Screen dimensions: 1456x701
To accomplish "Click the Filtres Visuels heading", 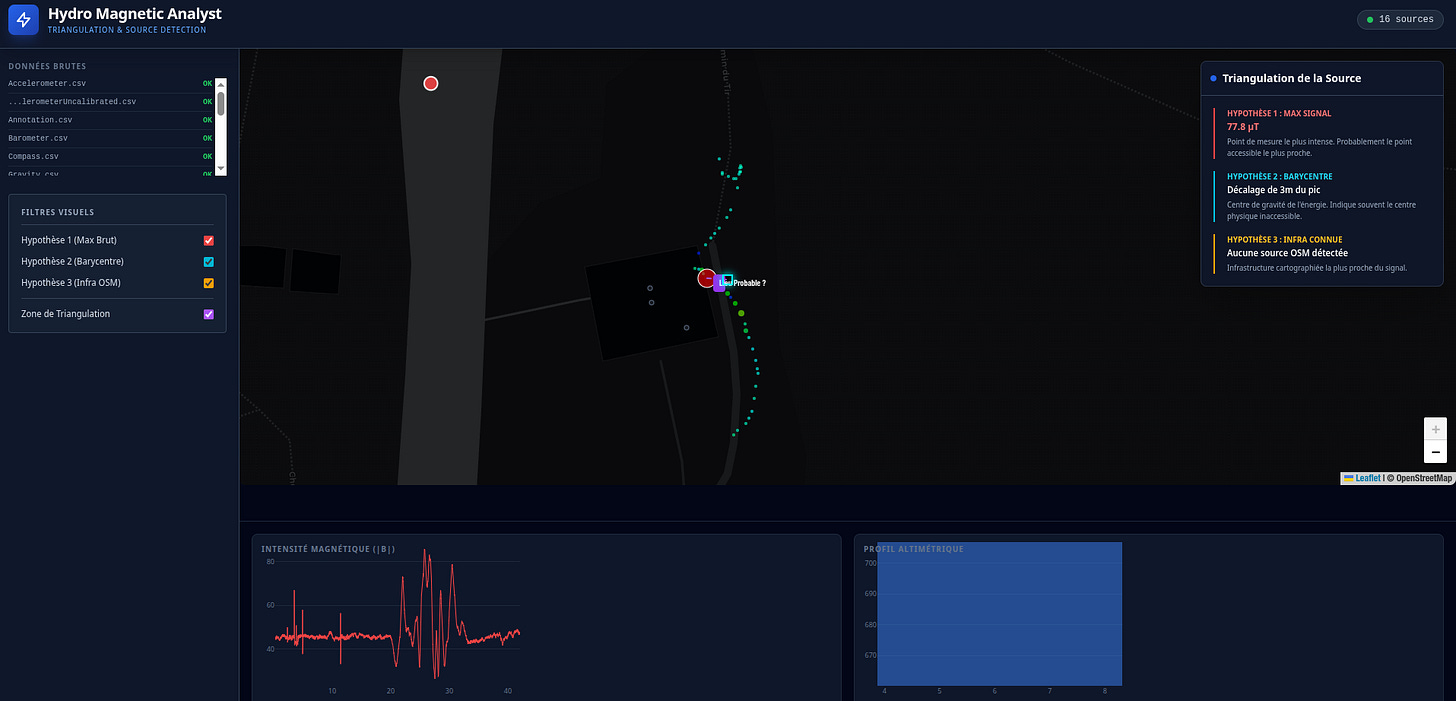I will tap(58, 212).
